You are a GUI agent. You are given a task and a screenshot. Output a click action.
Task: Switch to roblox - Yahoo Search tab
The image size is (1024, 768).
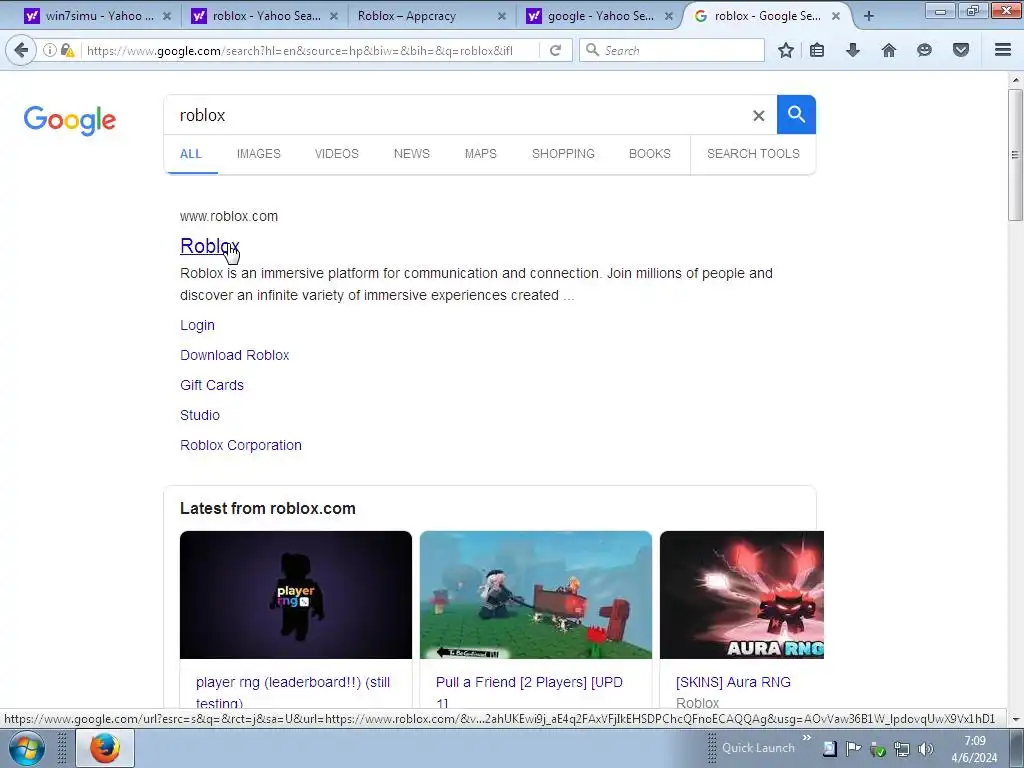[x=266, y=16]
